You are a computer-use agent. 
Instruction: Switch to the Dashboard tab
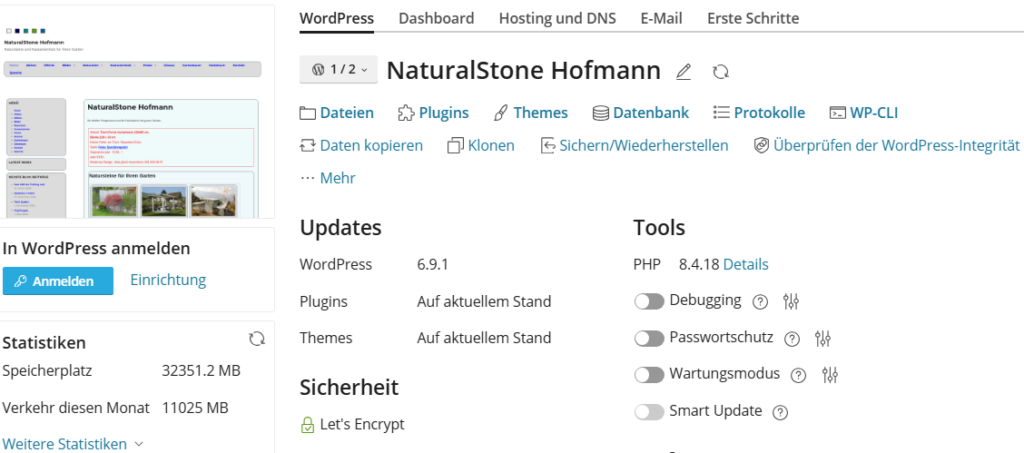pos(436,18)
